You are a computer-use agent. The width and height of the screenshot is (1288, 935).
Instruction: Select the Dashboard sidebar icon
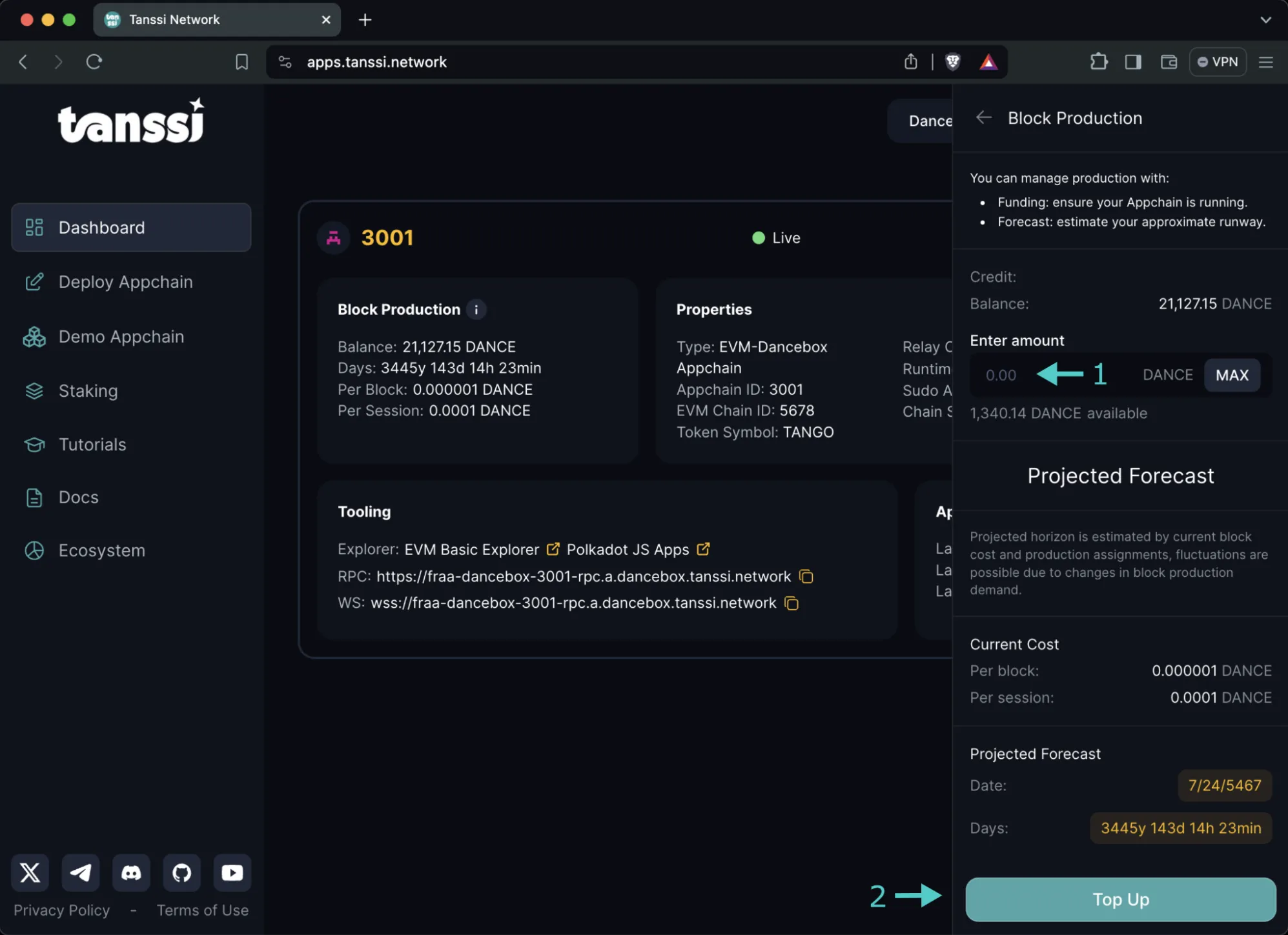(34, 227)
